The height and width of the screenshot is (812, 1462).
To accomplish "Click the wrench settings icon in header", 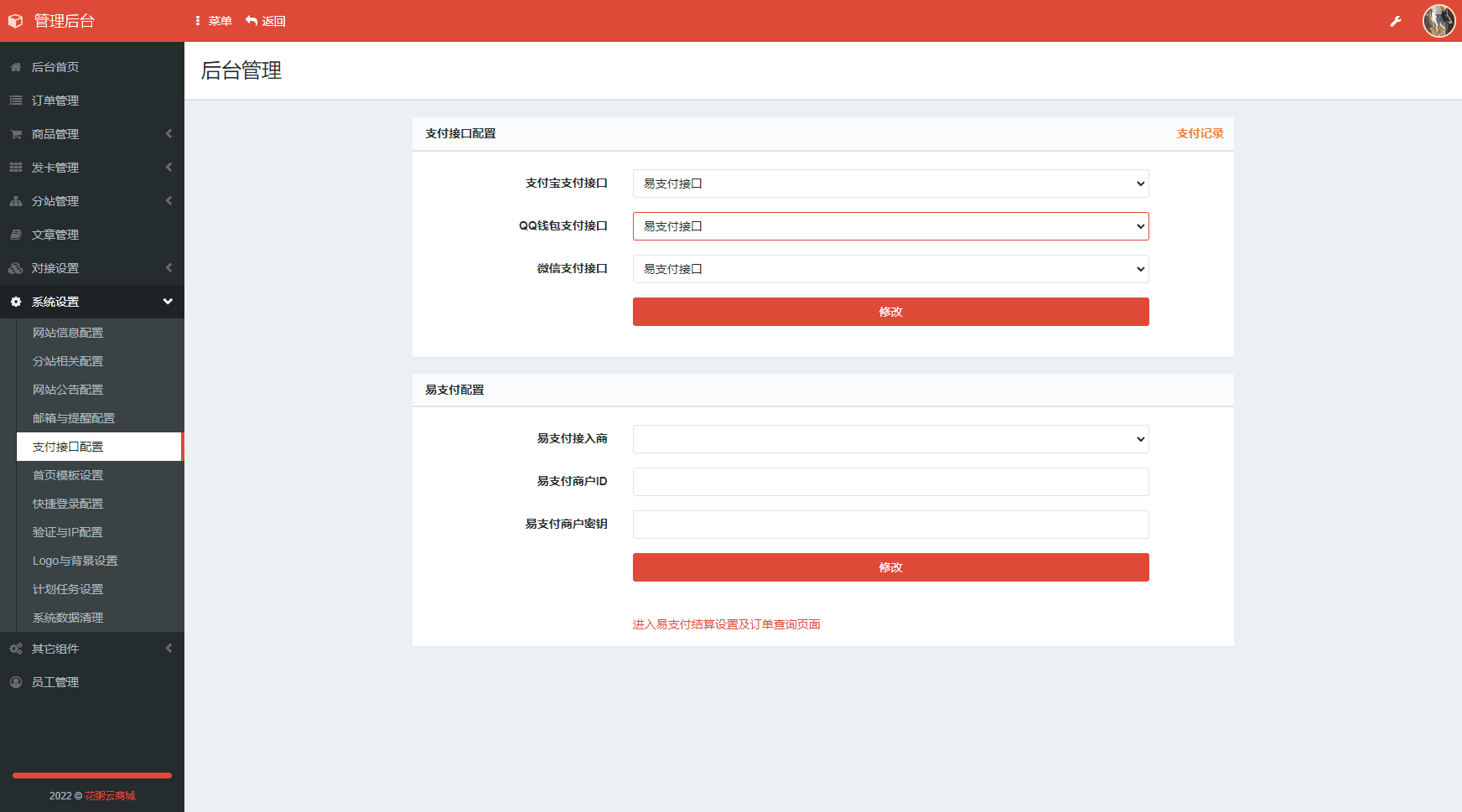I will (1396, 21).
